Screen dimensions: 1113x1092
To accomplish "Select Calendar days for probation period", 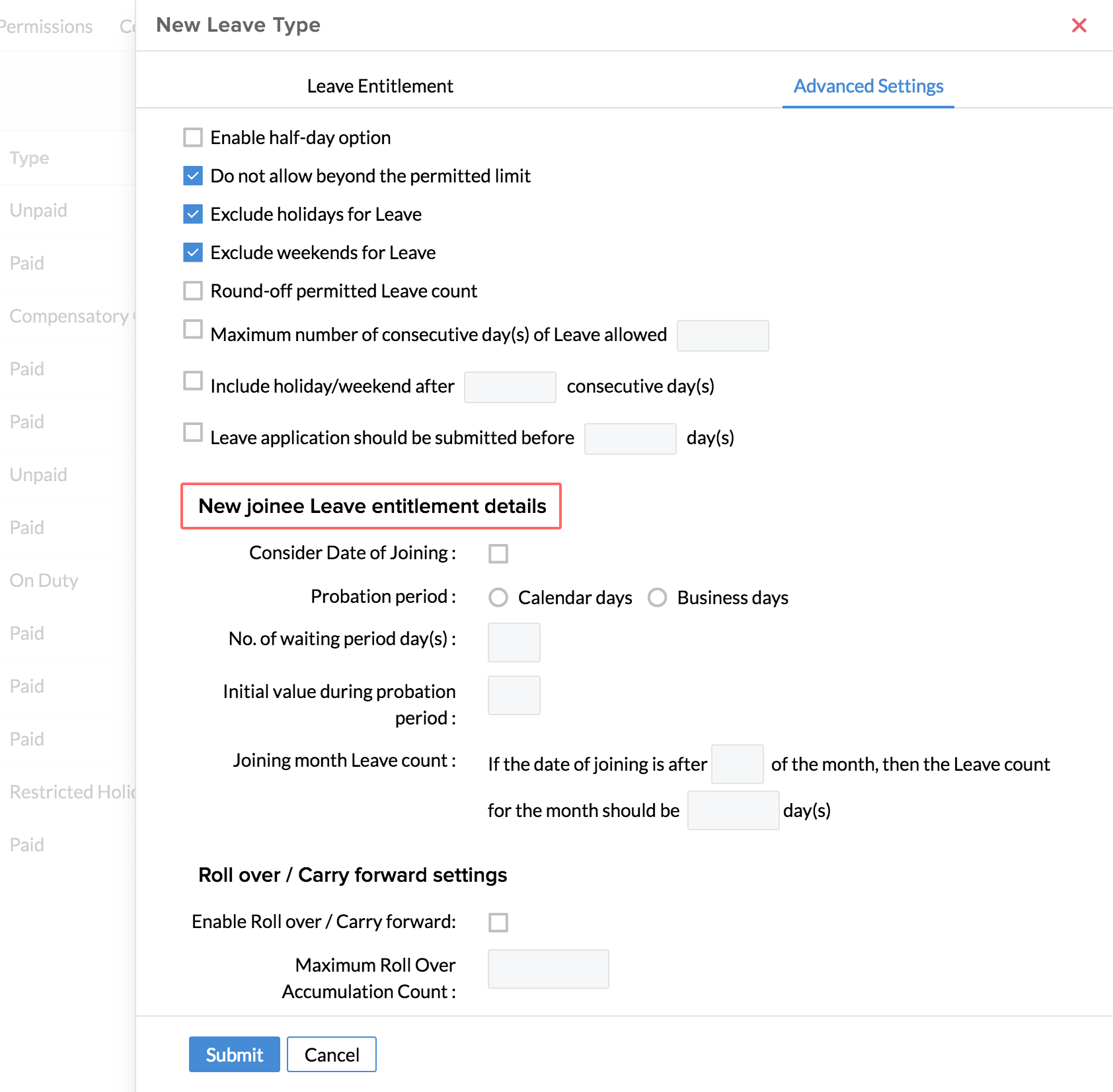I will [498, 598].
